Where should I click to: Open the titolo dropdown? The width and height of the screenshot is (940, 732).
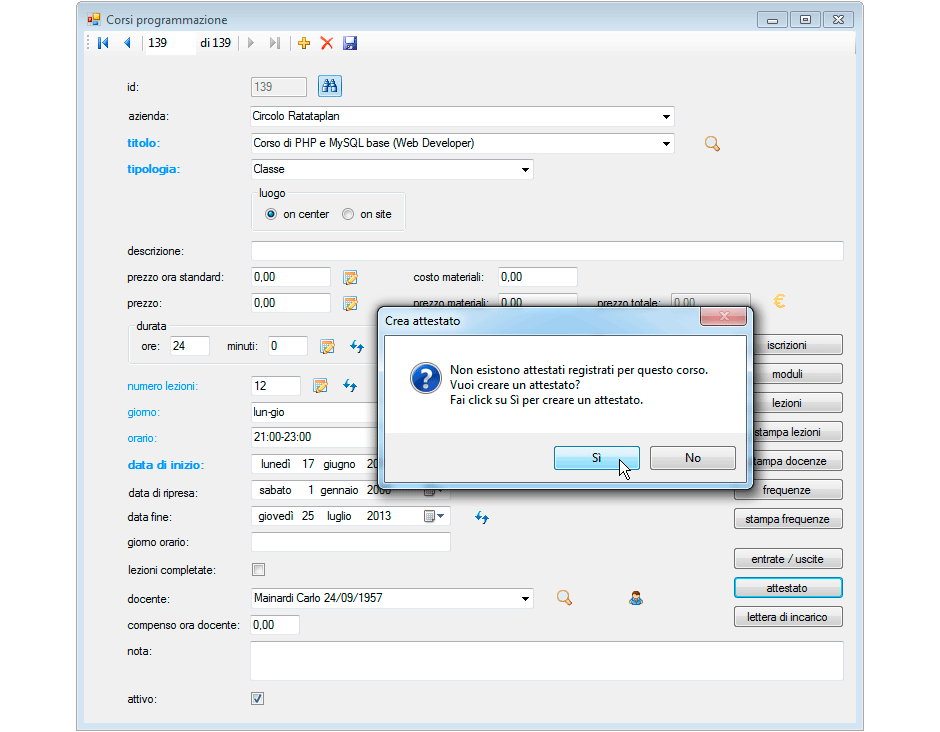click(x=666, y=143)
